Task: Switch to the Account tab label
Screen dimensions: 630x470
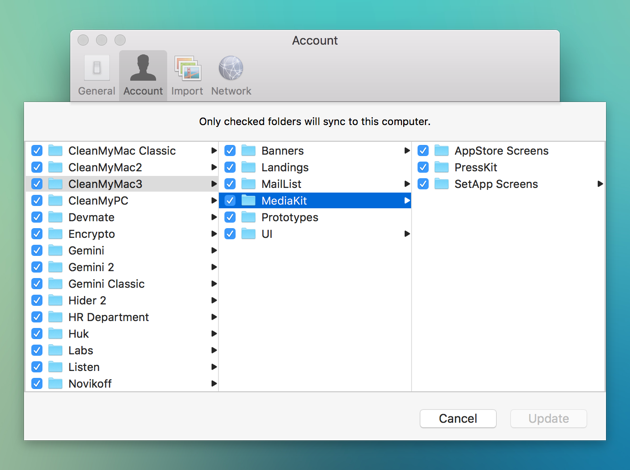Action: tap(143, 91)
